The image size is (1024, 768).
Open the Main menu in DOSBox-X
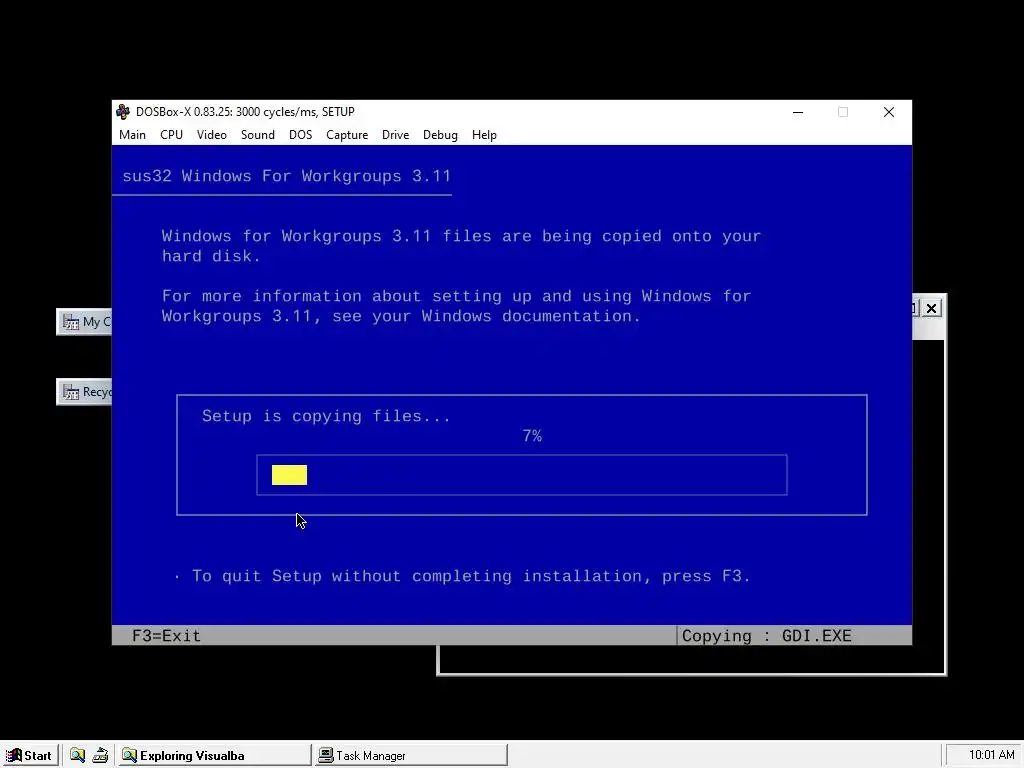click(x=132, y=135)
